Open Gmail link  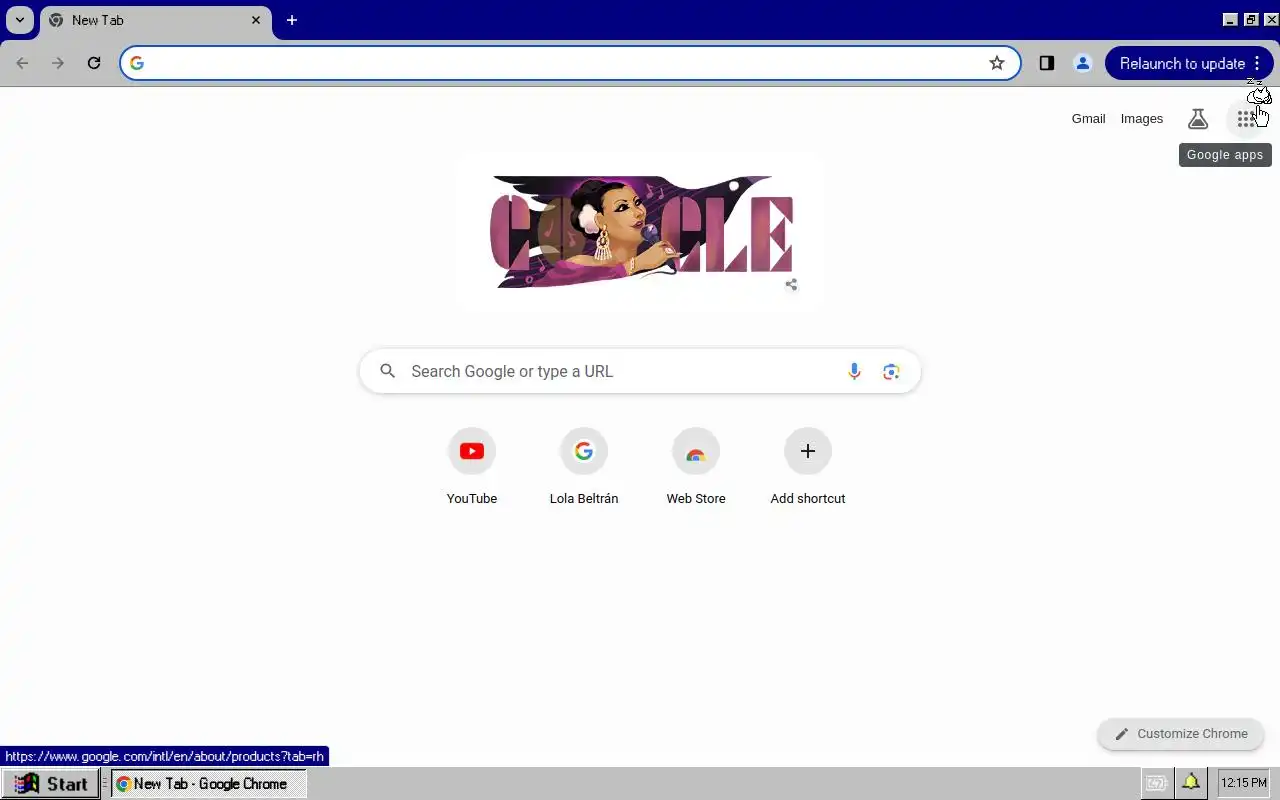click(x=1088, y=119)
